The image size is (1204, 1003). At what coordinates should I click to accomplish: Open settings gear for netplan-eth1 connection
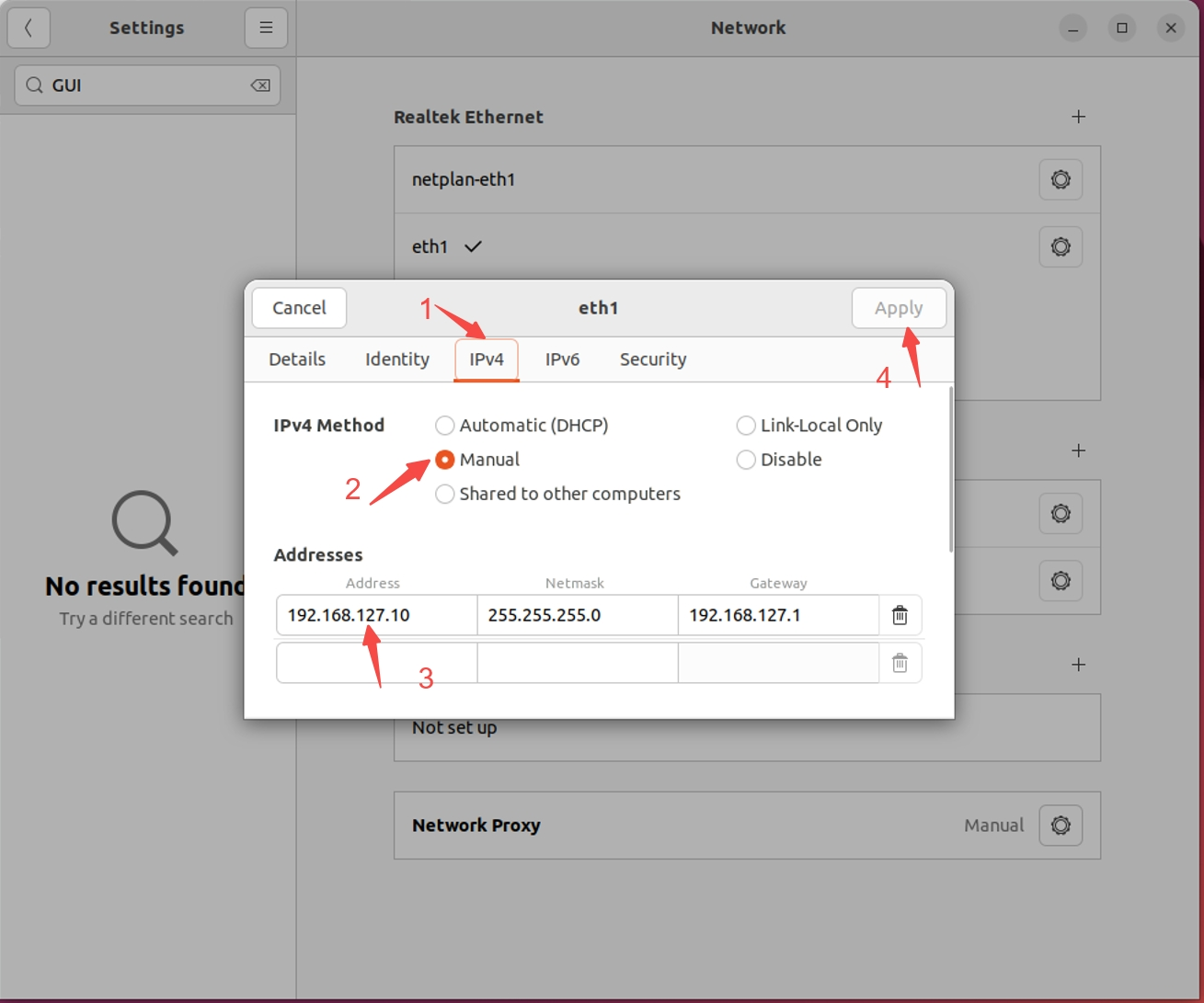click(1061, 179)
